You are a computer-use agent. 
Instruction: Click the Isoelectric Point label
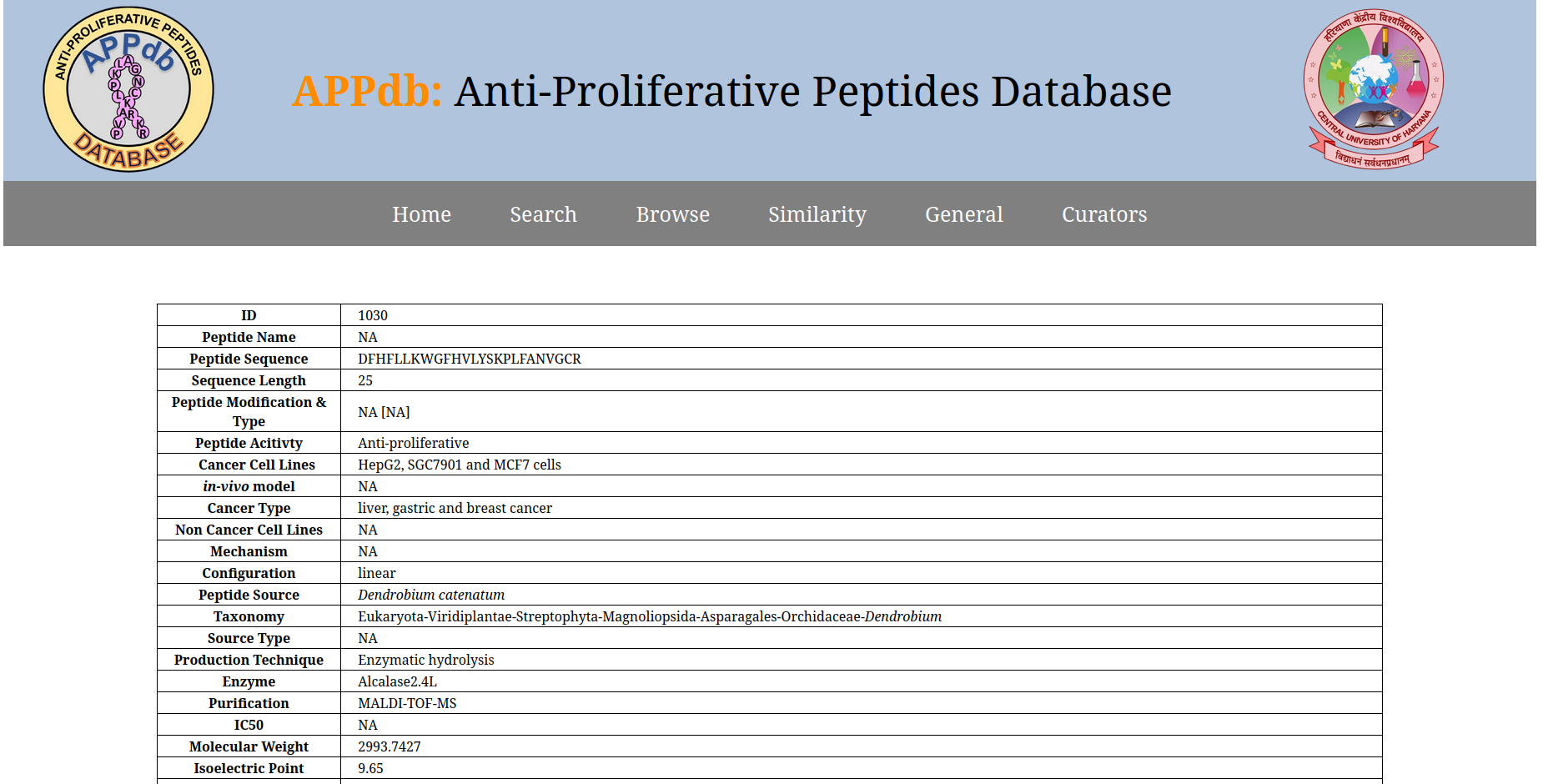tap(249, 768)
